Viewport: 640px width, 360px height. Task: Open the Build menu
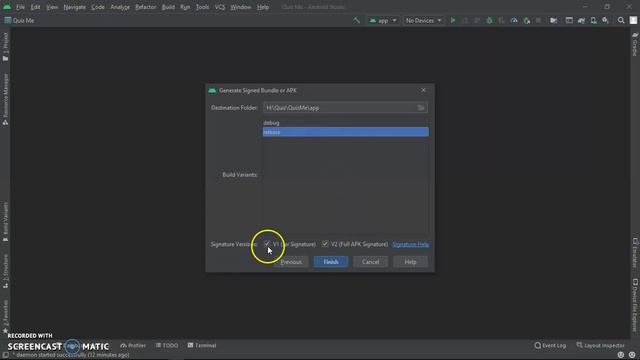(168, 7)
